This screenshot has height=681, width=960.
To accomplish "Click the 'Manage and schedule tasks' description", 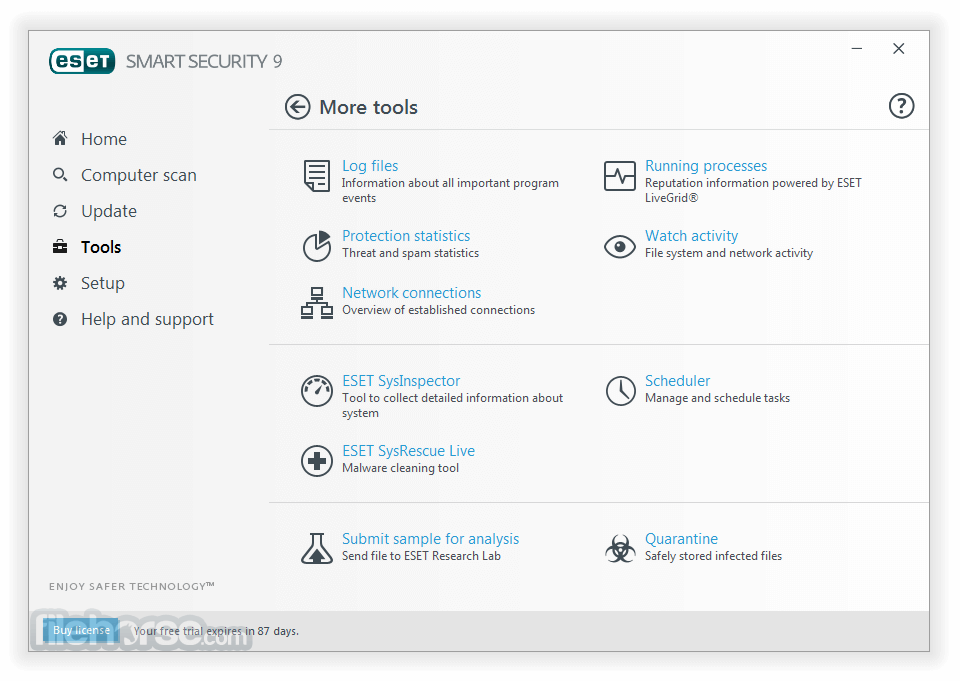I will (x=717, y=398).
